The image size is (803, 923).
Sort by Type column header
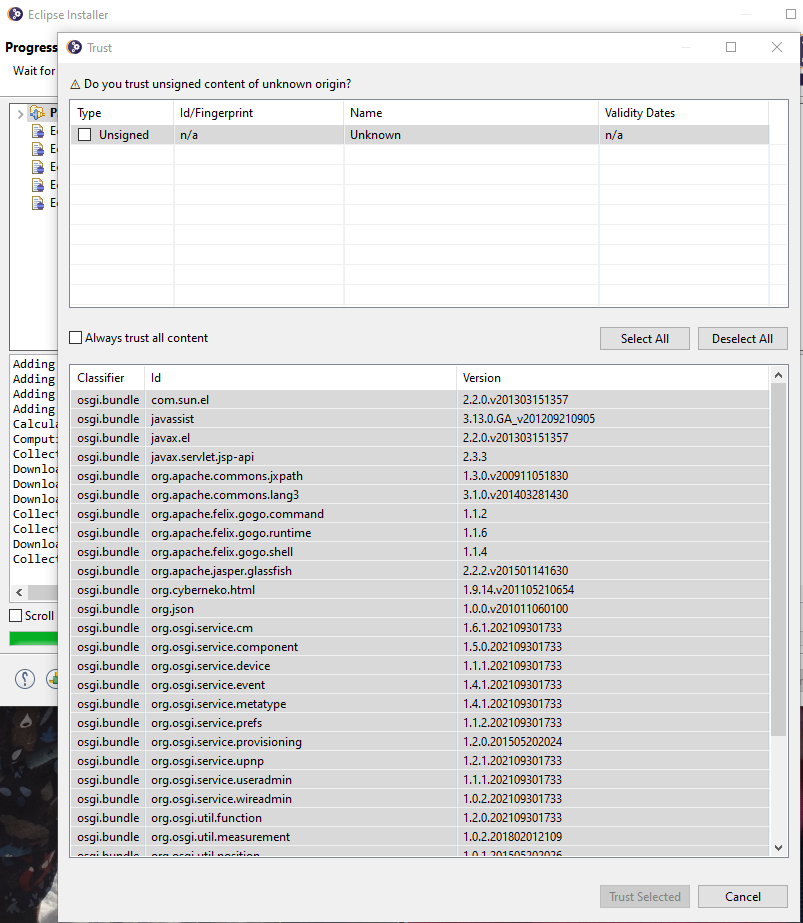click(x=122, y=113)
